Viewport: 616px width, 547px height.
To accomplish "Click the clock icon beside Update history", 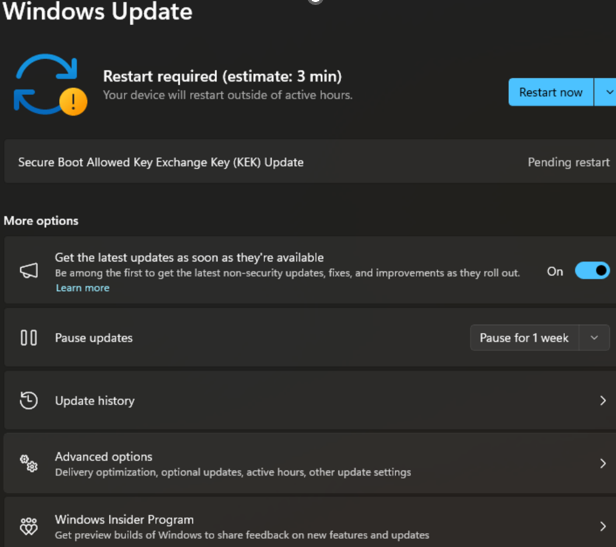I will (29, 400).
